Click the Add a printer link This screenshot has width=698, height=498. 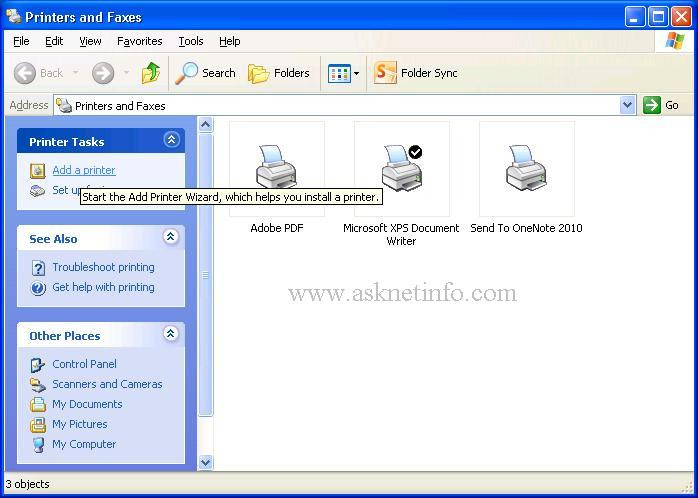(84, 170)
